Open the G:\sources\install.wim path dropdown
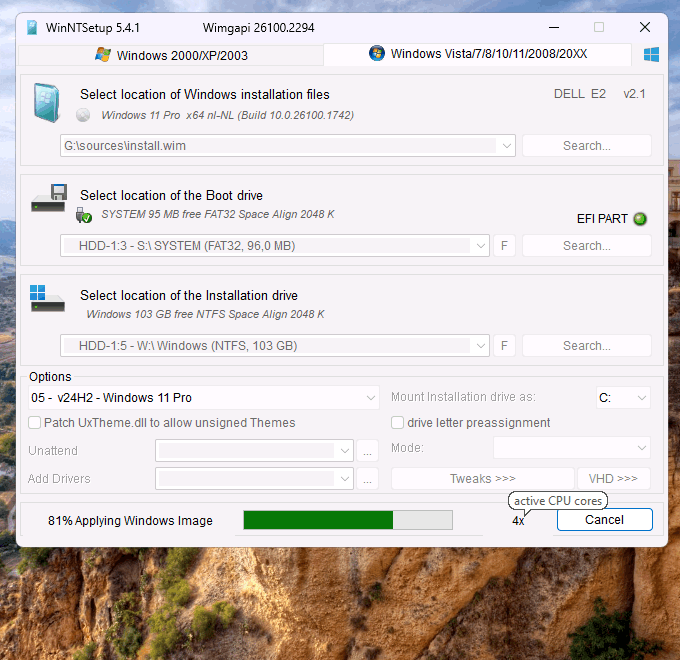 pyautogui.click(x=506, y=146)
